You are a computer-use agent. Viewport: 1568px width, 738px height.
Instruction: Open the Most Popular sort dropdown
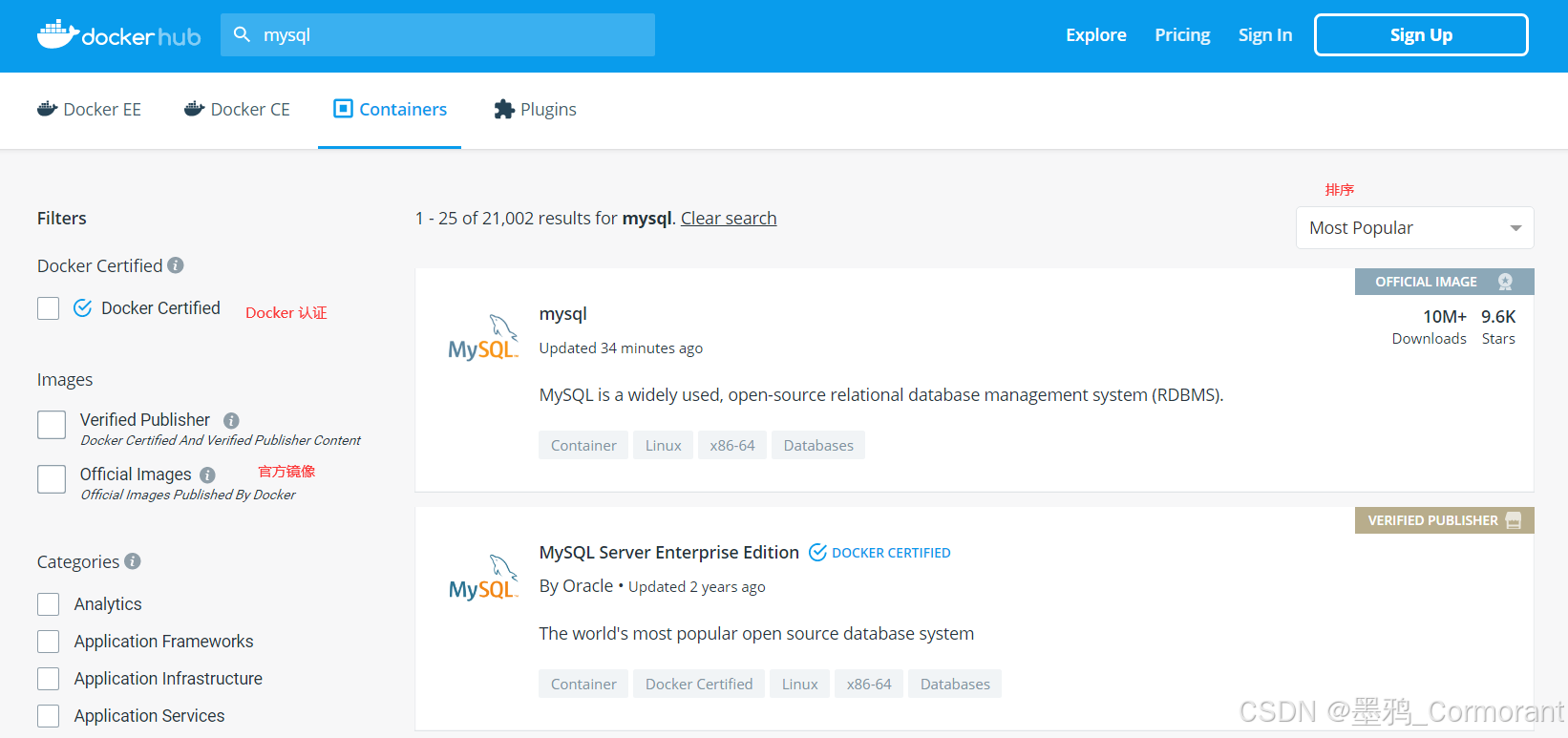[1414, 228]
